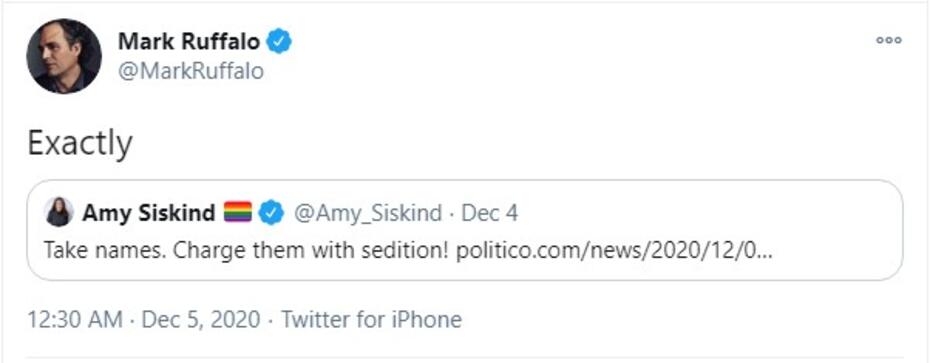Click the 'Take names.' sentence in quote
The image size is (930, 363).
click(x=105, y=252)
